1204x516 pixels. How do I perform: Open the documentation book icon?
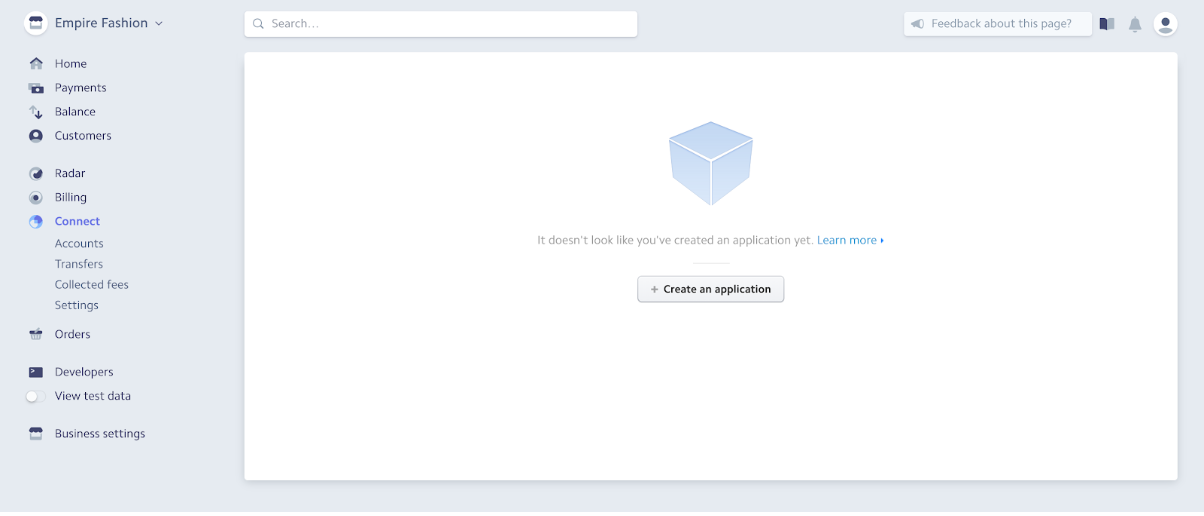1107,24
